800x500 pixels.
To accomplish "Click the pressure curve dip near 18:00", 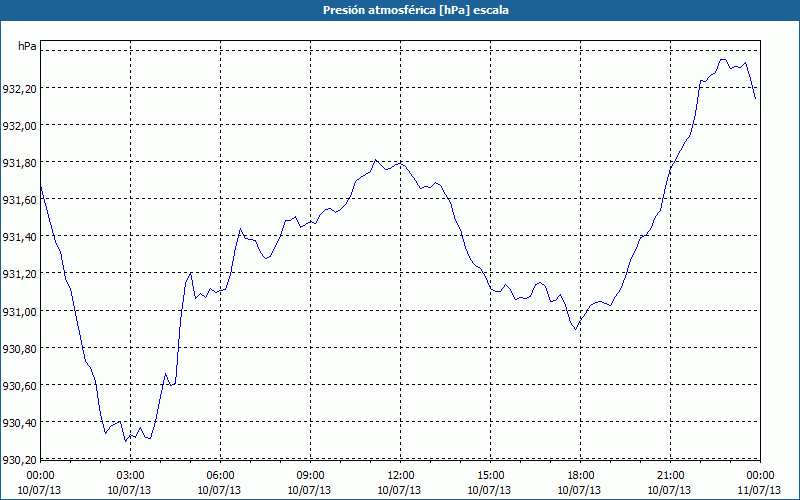I will 576,330.
